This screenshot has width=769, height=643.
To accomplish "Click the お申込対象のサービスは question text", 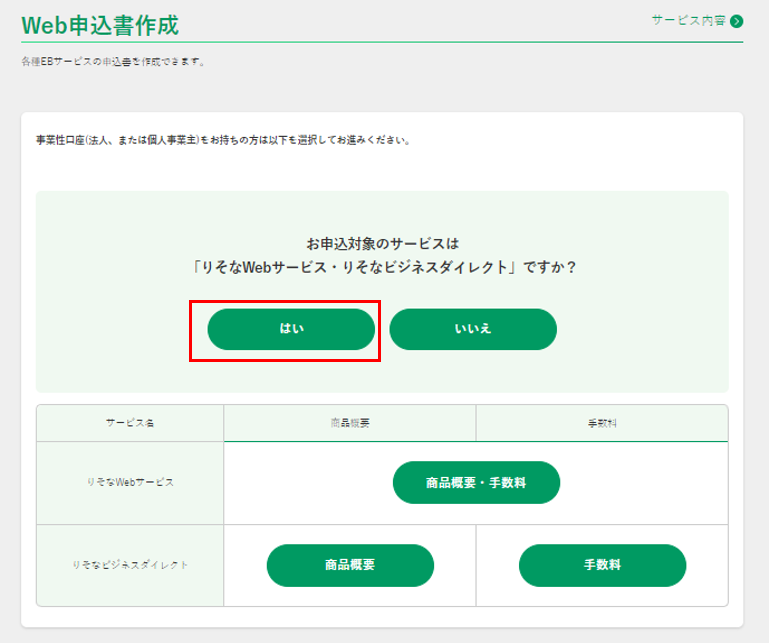I will [x=383, y=256].
